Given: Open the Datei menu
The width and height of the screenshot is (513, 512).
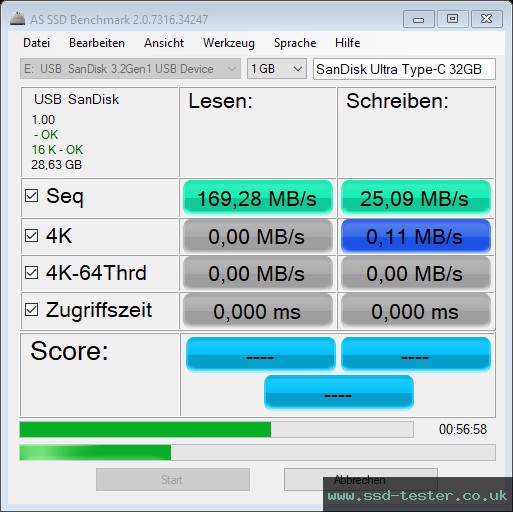Looking at the screenshot, I should pos(36,43).
